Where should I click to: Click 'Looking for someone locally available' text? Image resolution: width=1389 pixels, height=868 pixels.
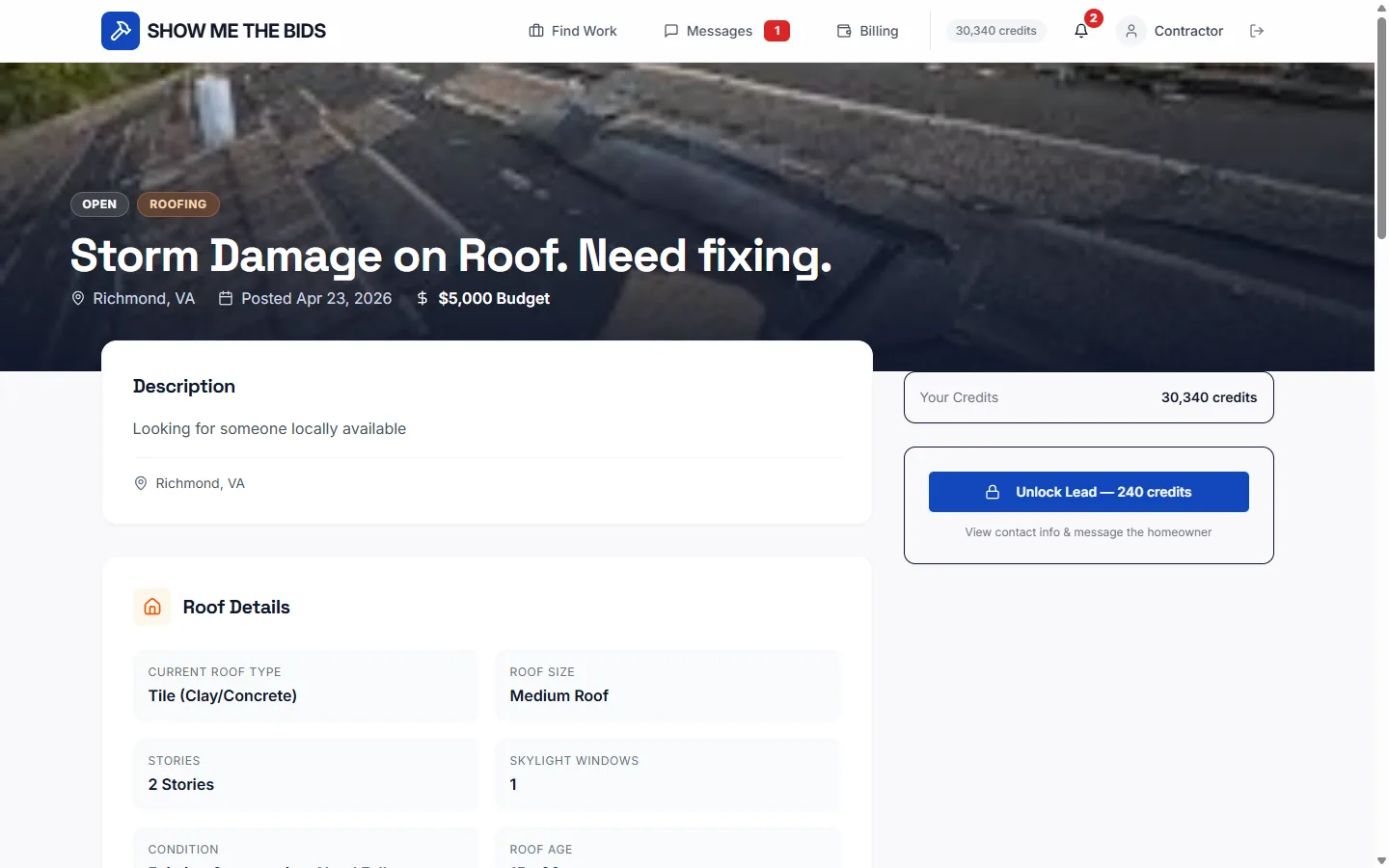269,429
